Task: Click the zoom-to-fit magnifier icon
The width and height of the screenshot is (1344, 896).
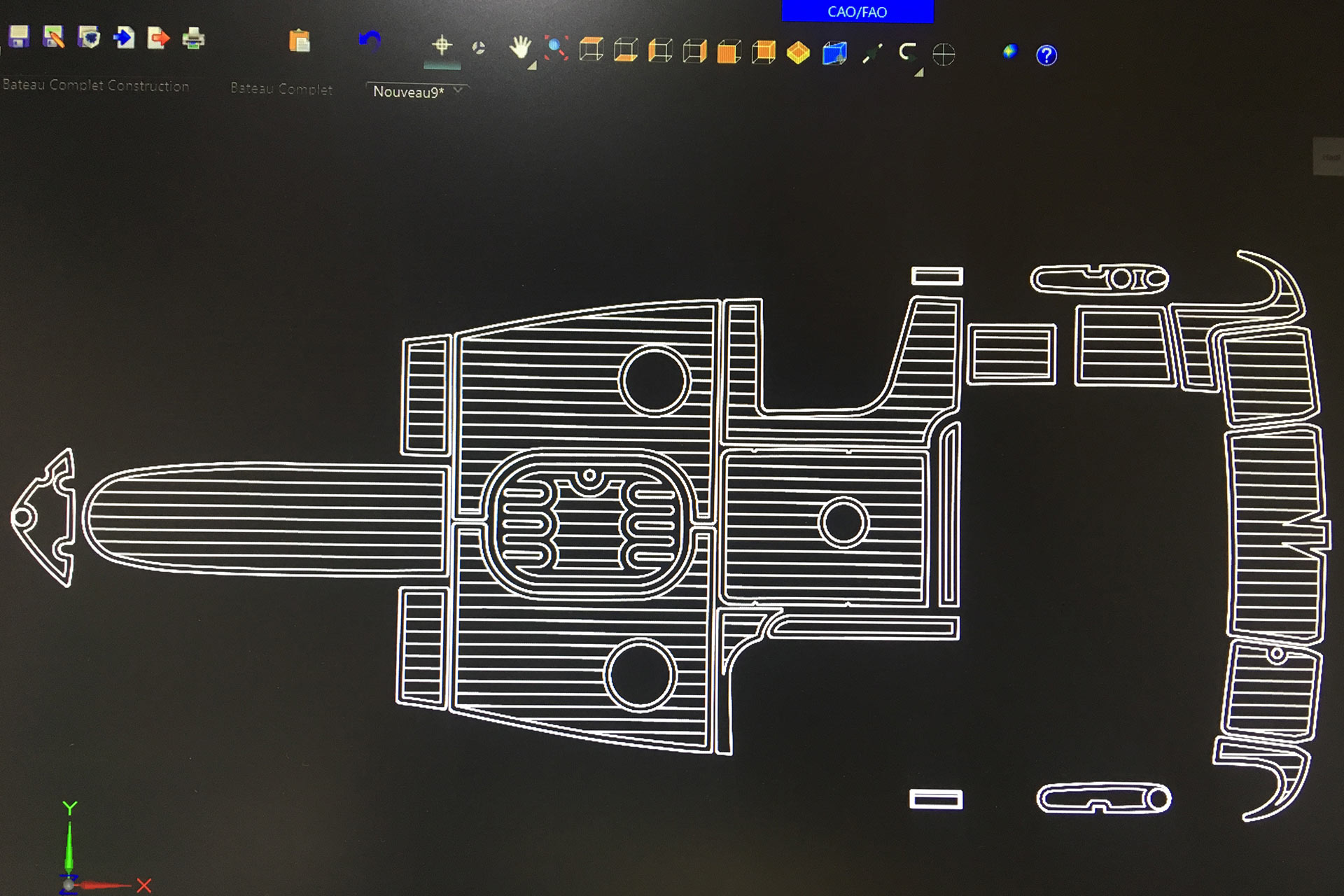Action: click(556, 49)
